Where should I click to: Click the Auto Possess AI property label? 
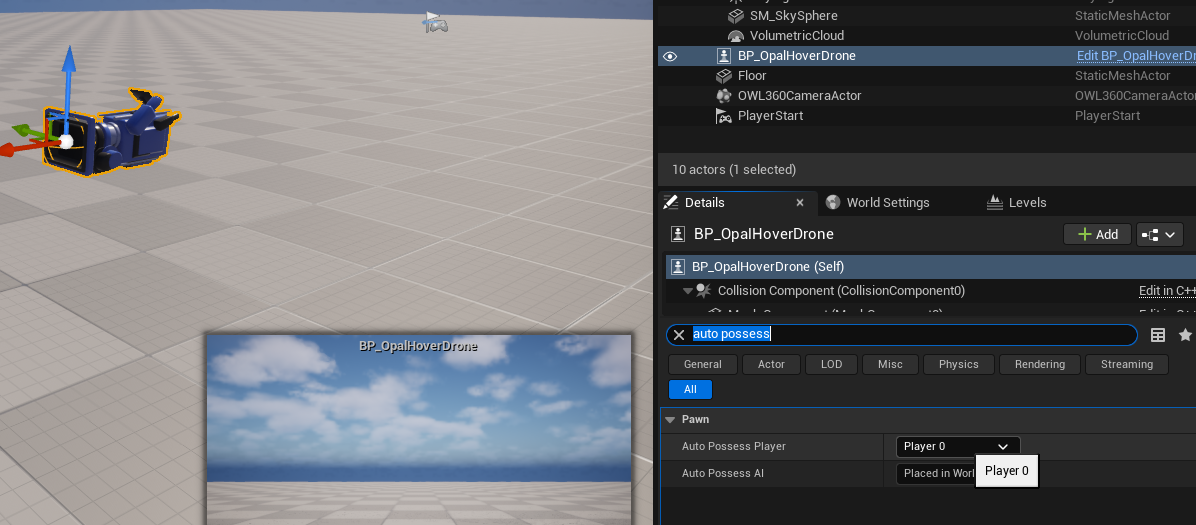(x=722, y=474)
